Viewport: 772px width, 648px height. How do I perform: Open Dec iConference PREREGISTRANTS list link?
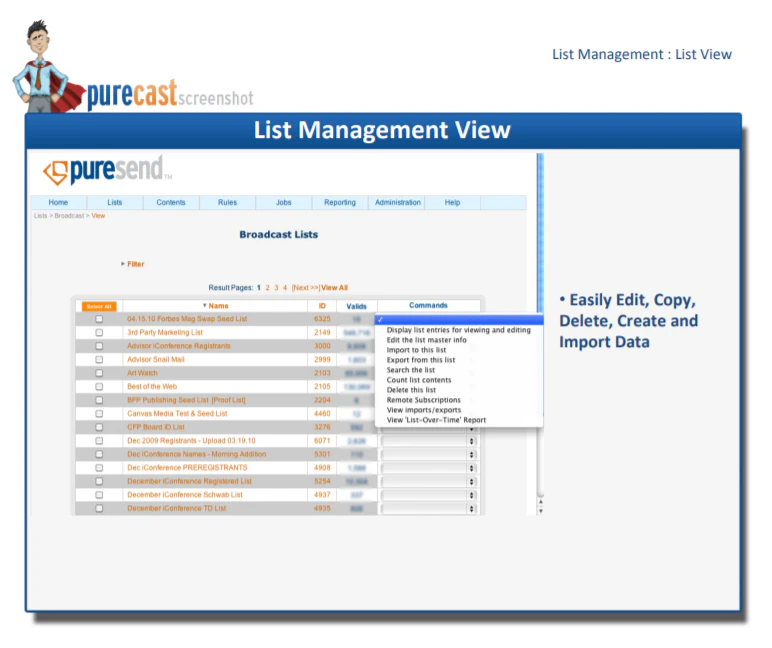[187, 467]
